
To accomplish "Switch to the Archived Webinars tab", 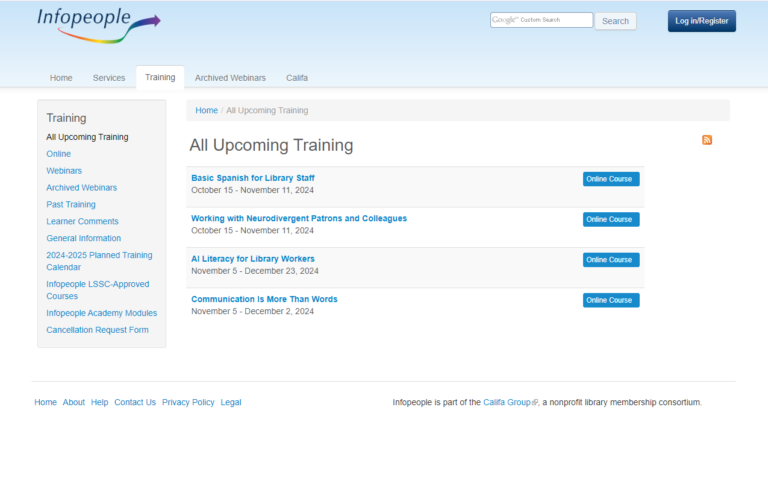I will pos(230,78).
